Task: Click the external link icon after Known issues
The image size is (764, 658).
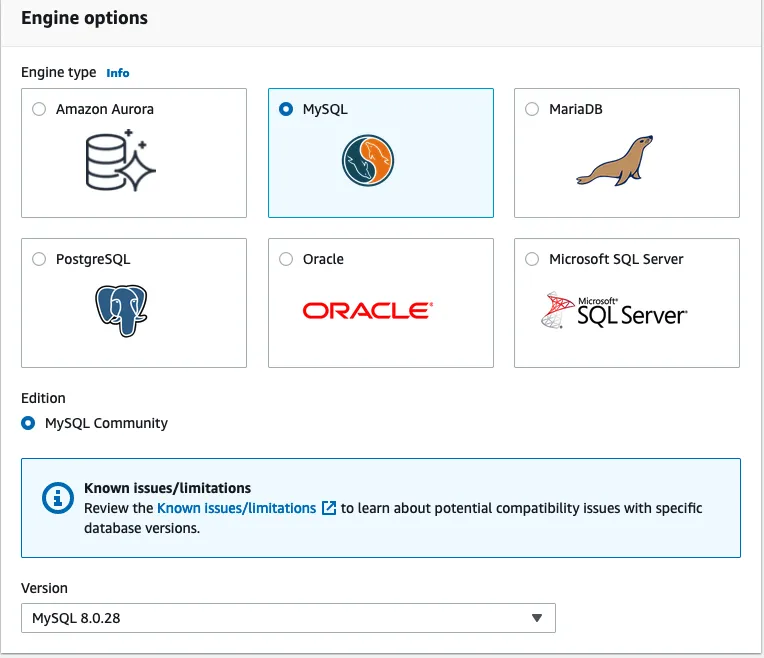Action: [x=329, y=508]
